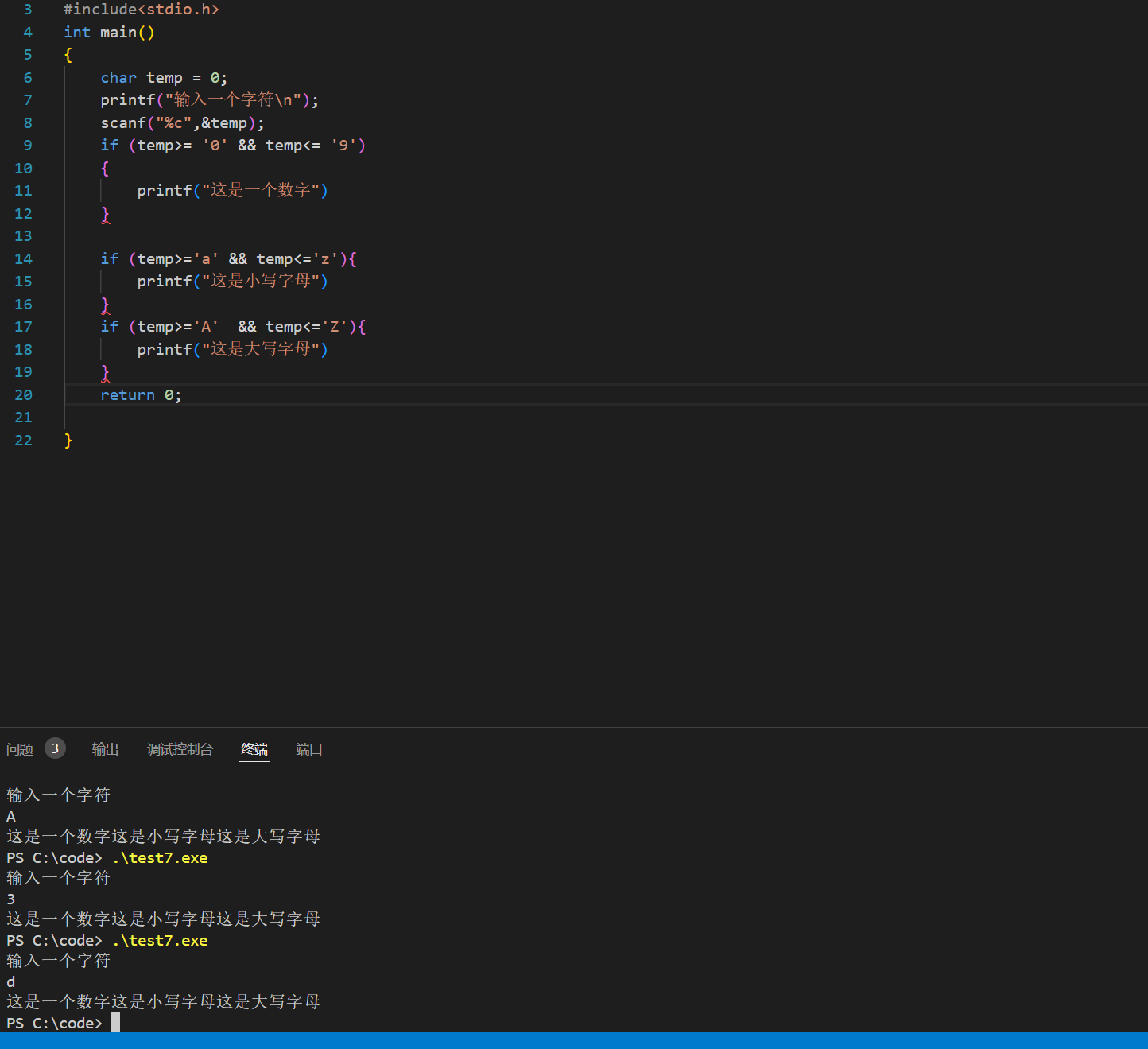Click line number 20 in the gutter
The height and width of the screenshot is (1049, 1148).
[24, 395]
